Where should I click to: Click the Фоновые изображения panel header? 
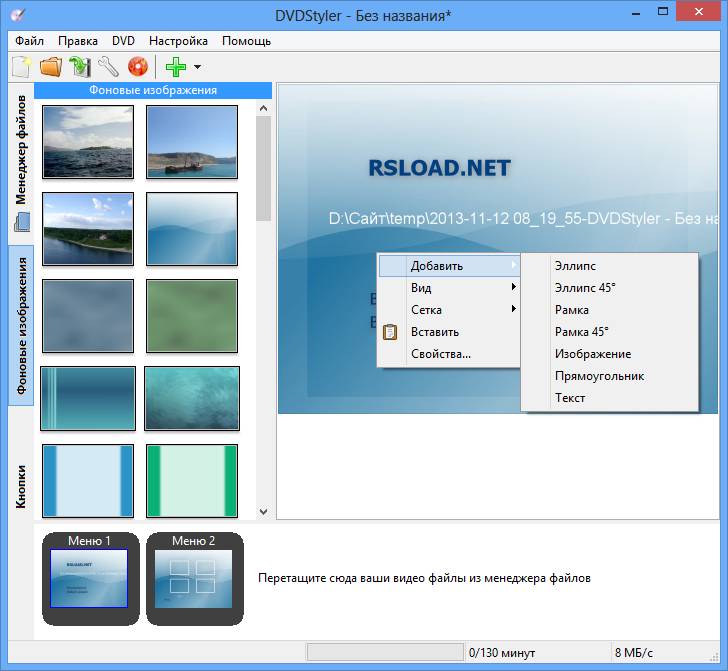coord(153,90)
